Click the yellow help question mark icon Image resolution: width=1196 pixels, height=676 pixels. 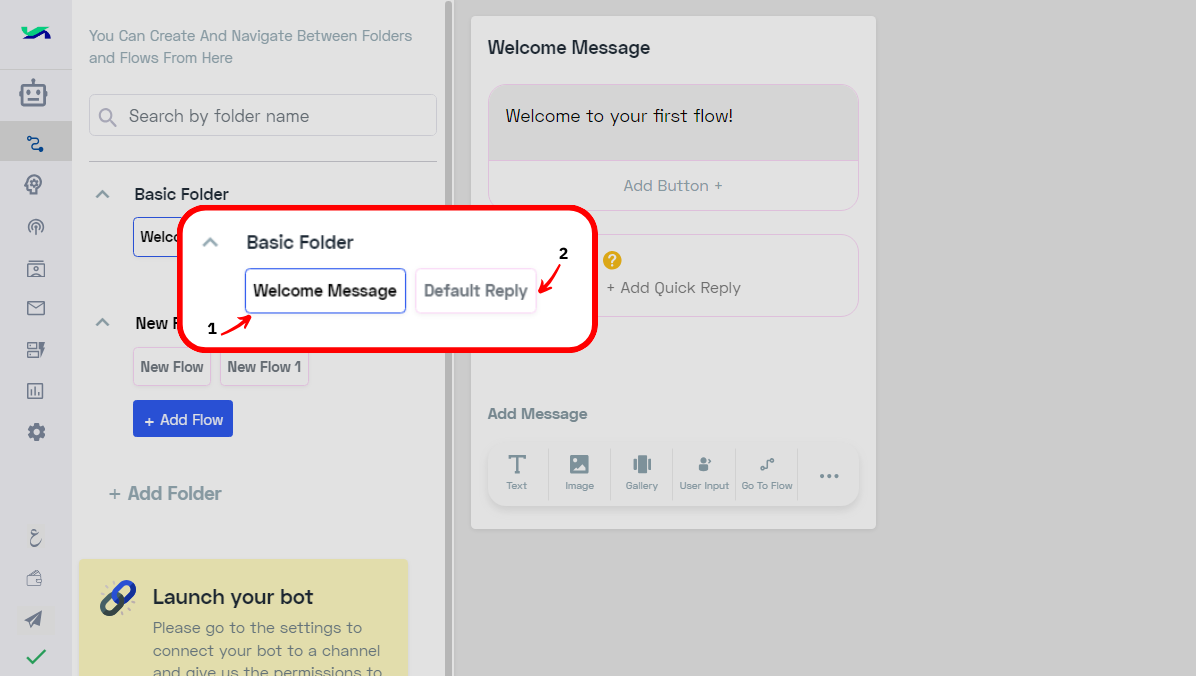pos(612,260)
